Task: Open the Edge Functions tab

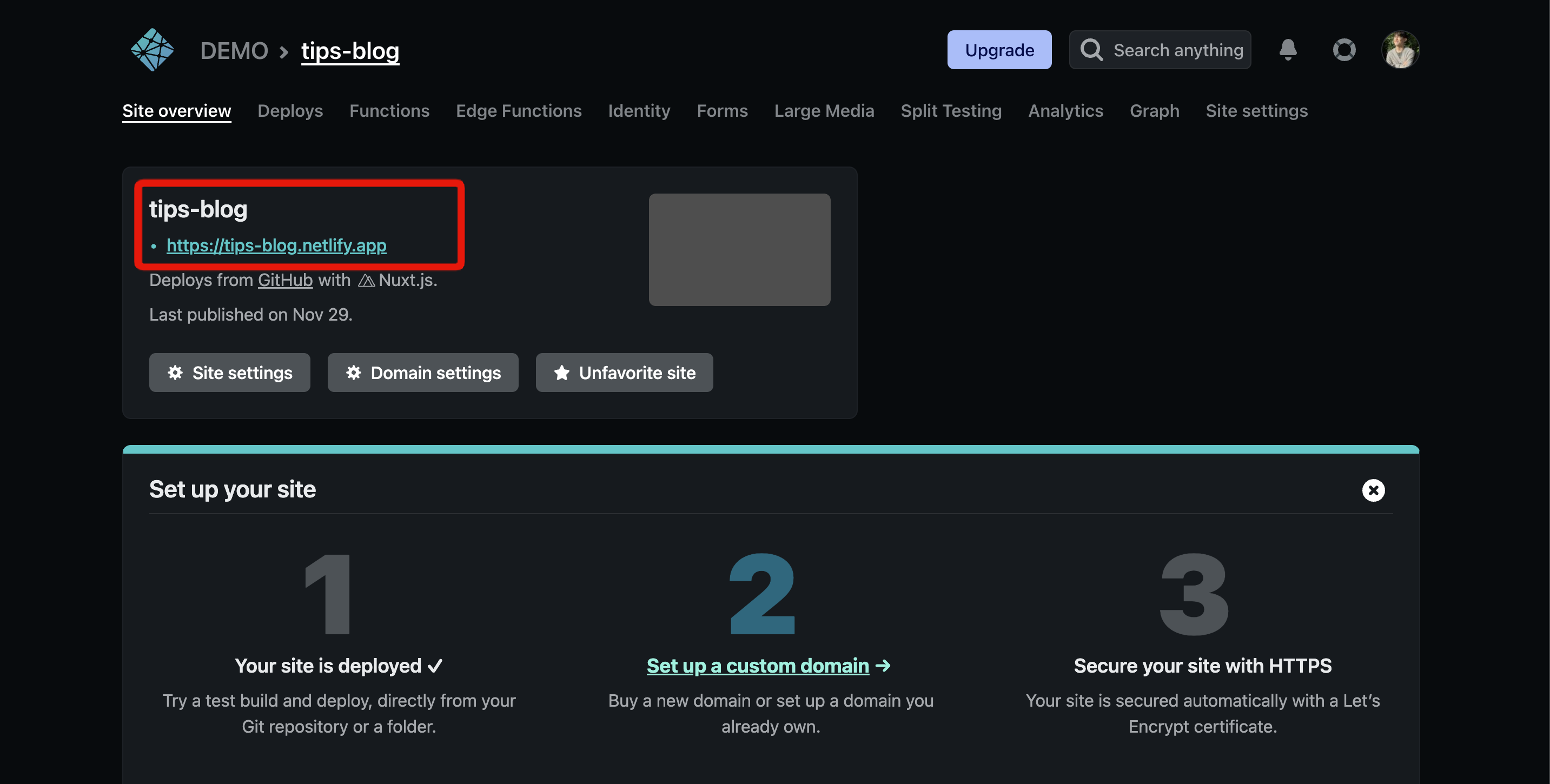Action: click(x=519, y=111)
